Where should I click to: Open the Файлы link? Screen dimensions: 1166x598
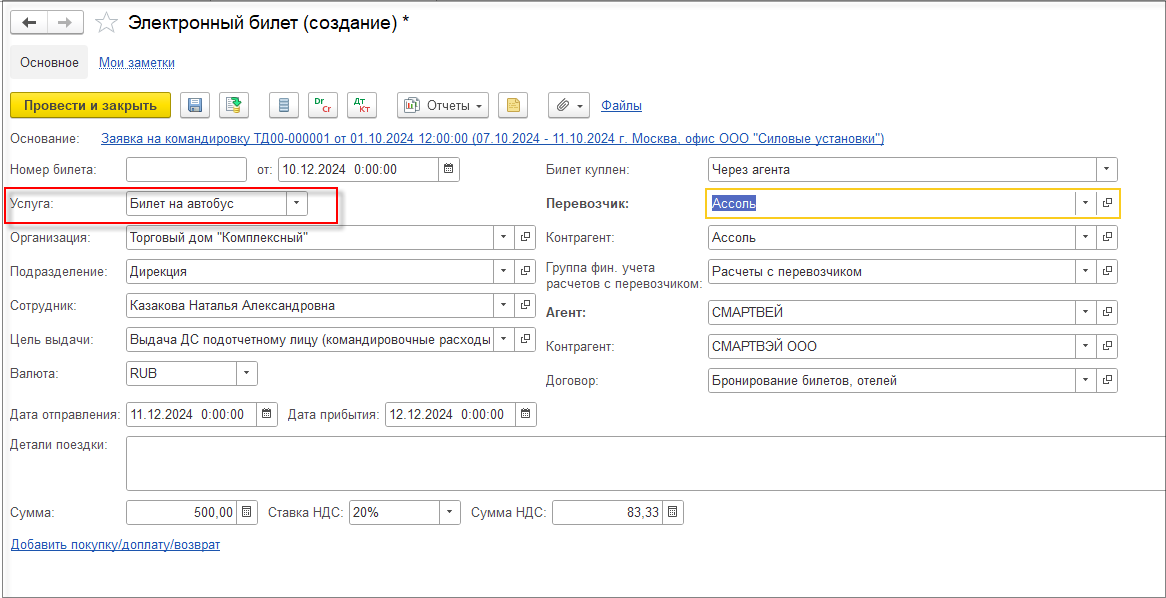pyautogui.click(x=622, y=106)
